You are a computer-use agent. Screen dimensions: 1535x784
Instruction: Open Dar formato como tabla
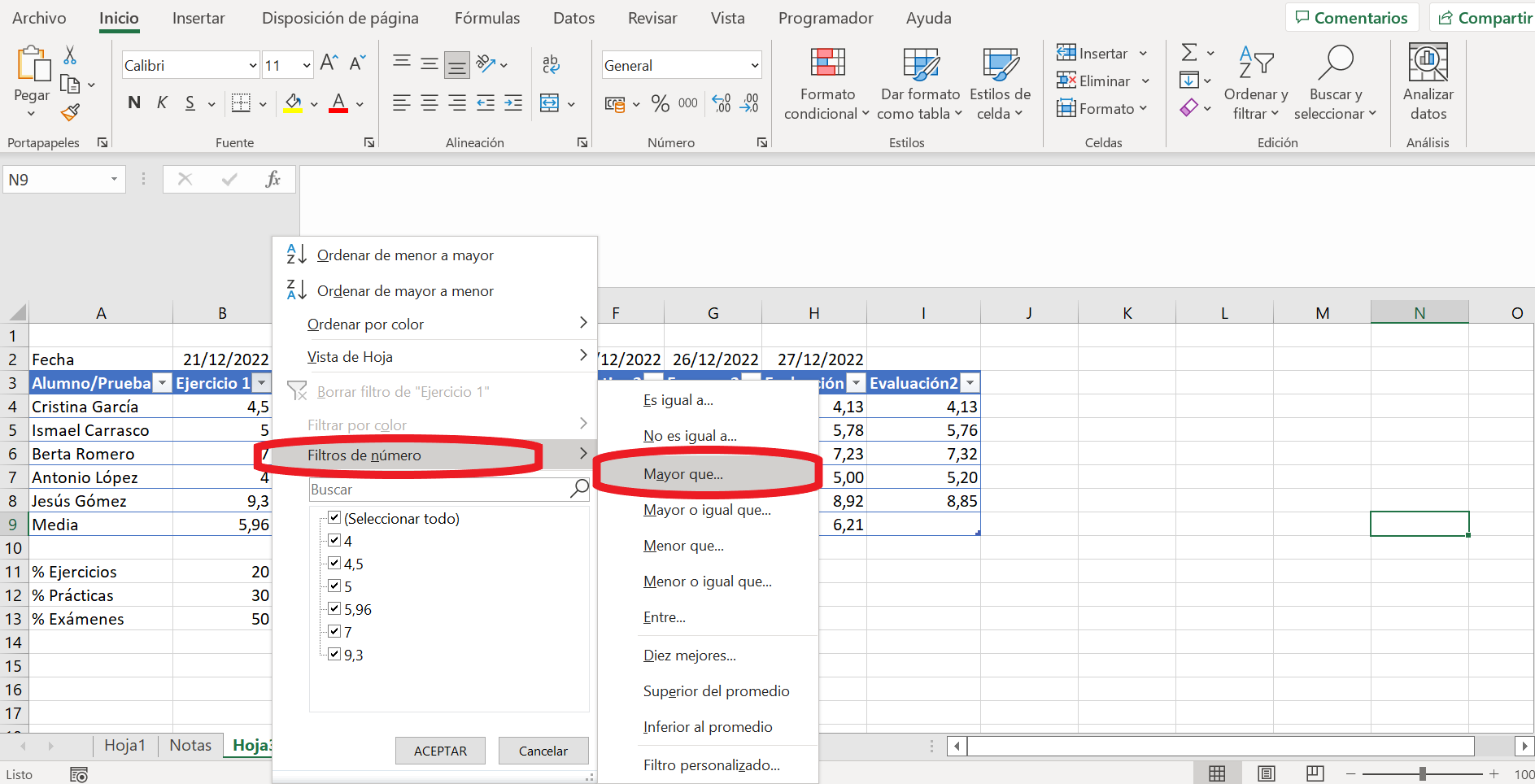920,84
